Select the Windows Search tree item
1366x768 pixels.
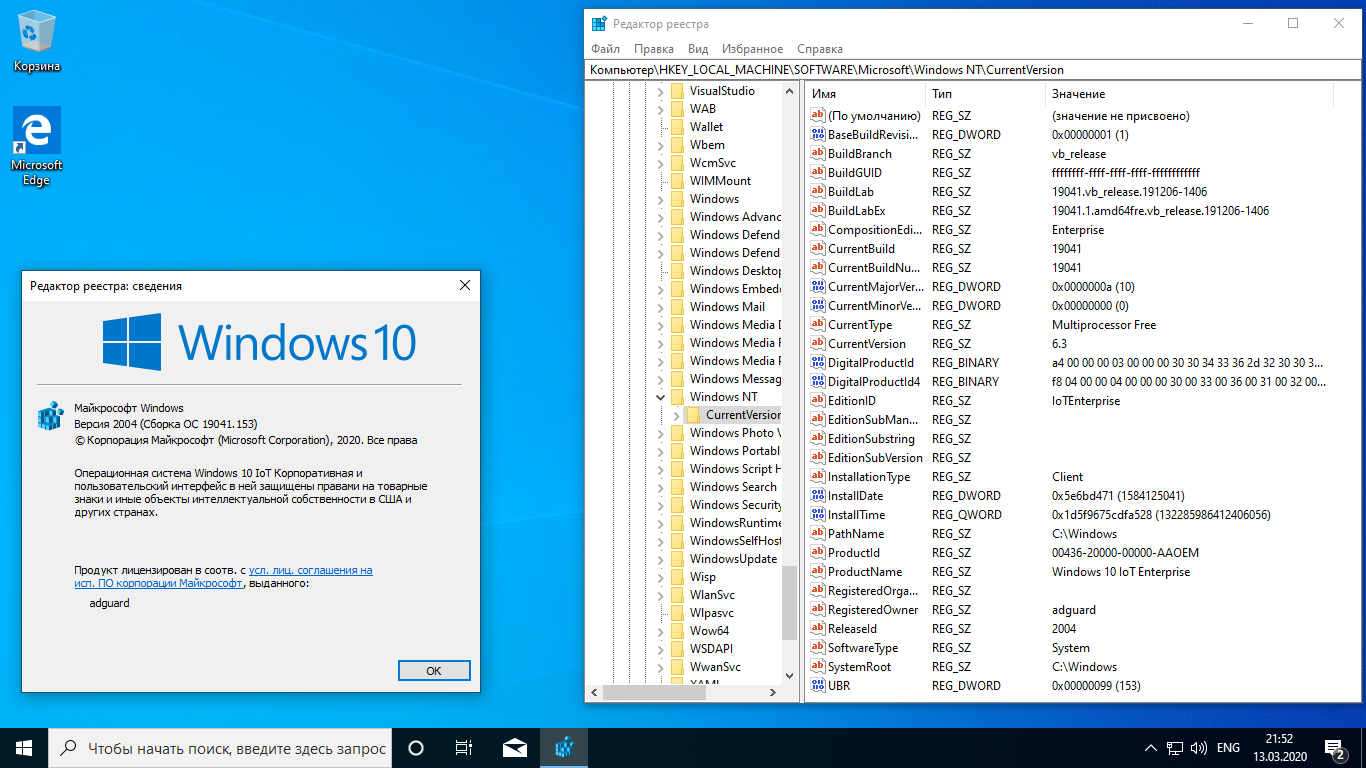click(x=733, y=487)
